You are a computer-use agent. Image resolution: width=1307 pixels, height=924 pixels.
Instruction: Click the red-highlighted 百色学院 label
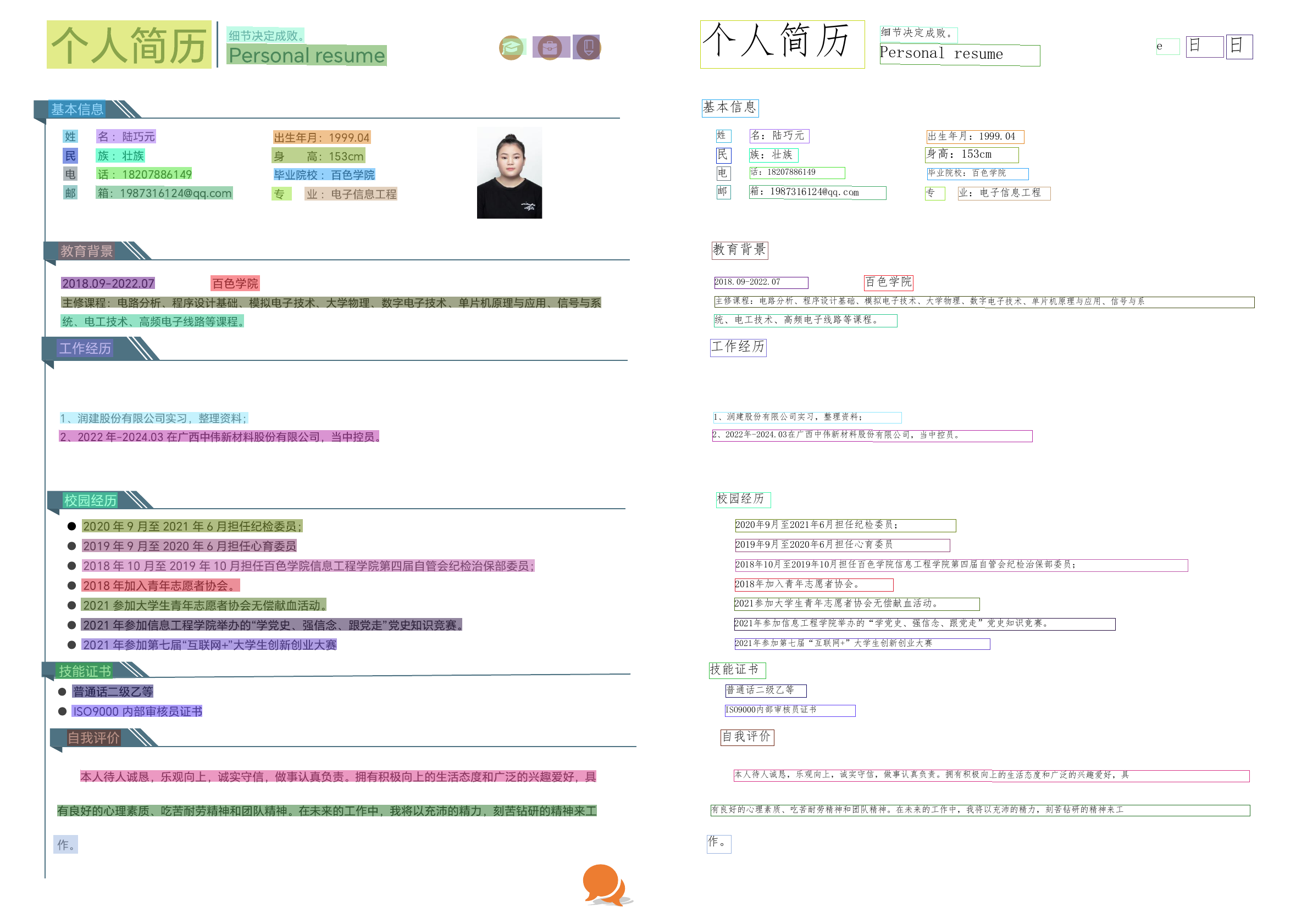click(x=235, y=283)
